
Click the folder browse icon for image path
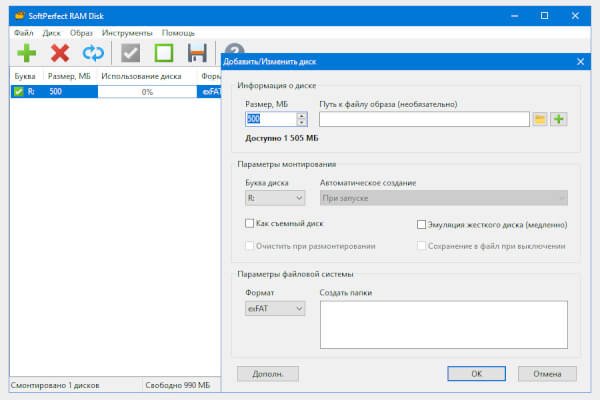540,119
